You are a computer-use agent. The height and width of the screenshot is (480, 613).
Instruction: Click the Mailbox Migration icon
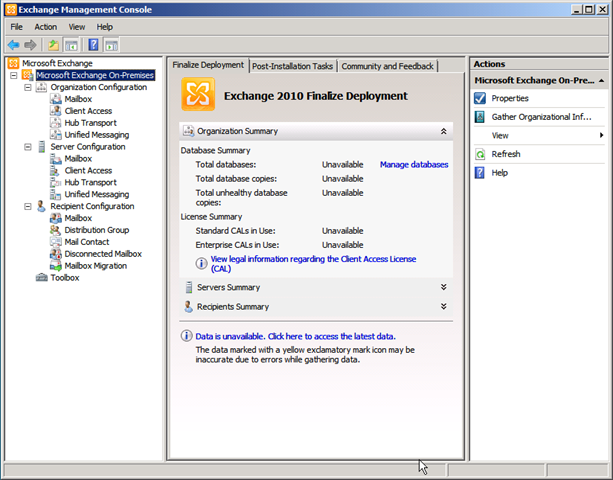click(x=56, y=266)
